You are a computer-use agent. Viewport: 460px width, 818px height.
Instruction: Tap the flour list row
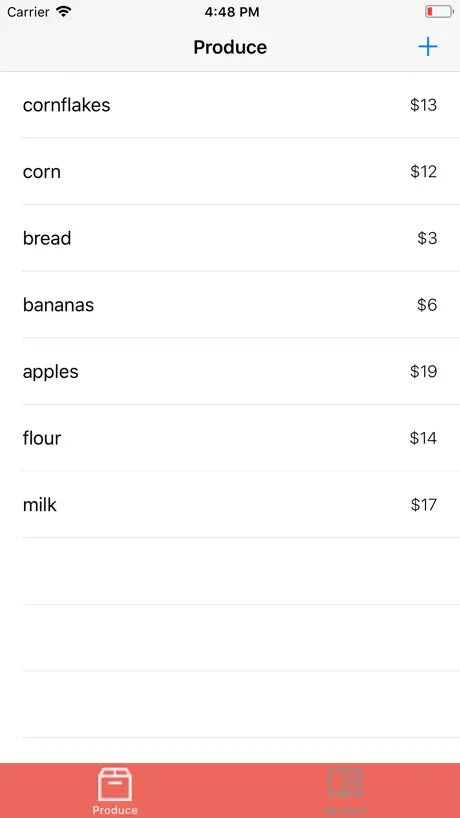(230, 438)
